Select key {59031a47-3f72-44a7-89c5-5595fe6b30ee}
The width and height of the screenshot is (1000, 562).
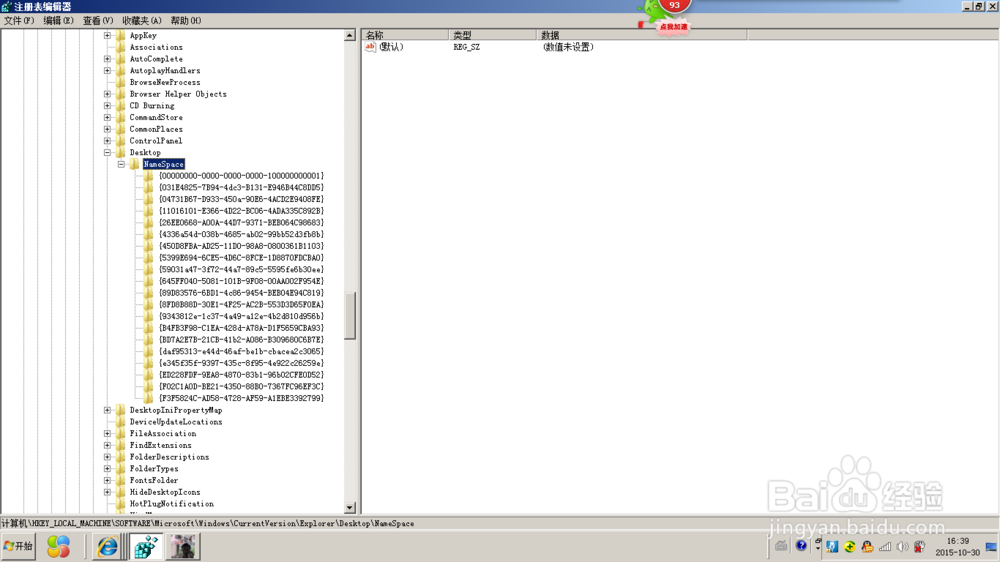(x=242, y=270)
